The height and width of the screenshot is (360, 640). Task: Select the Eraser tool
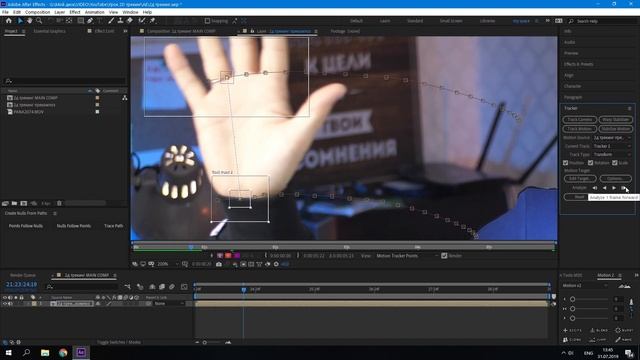[130, 21]
